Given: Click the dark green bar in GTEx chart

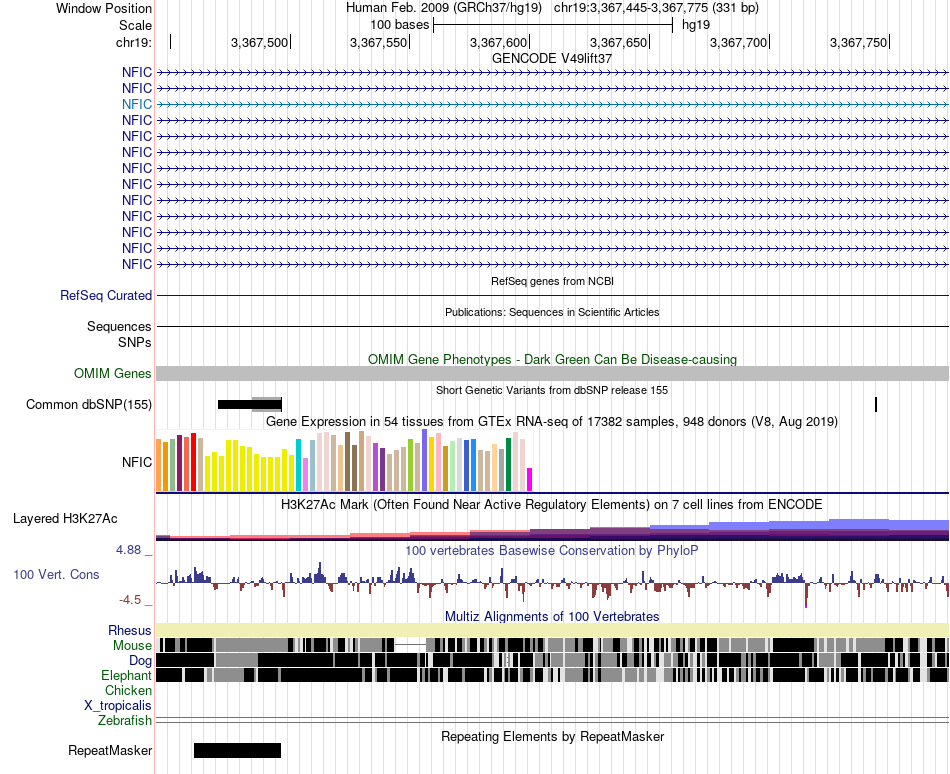Looking at the screenshot, I should pyautogui.click(x=509, y=465).
